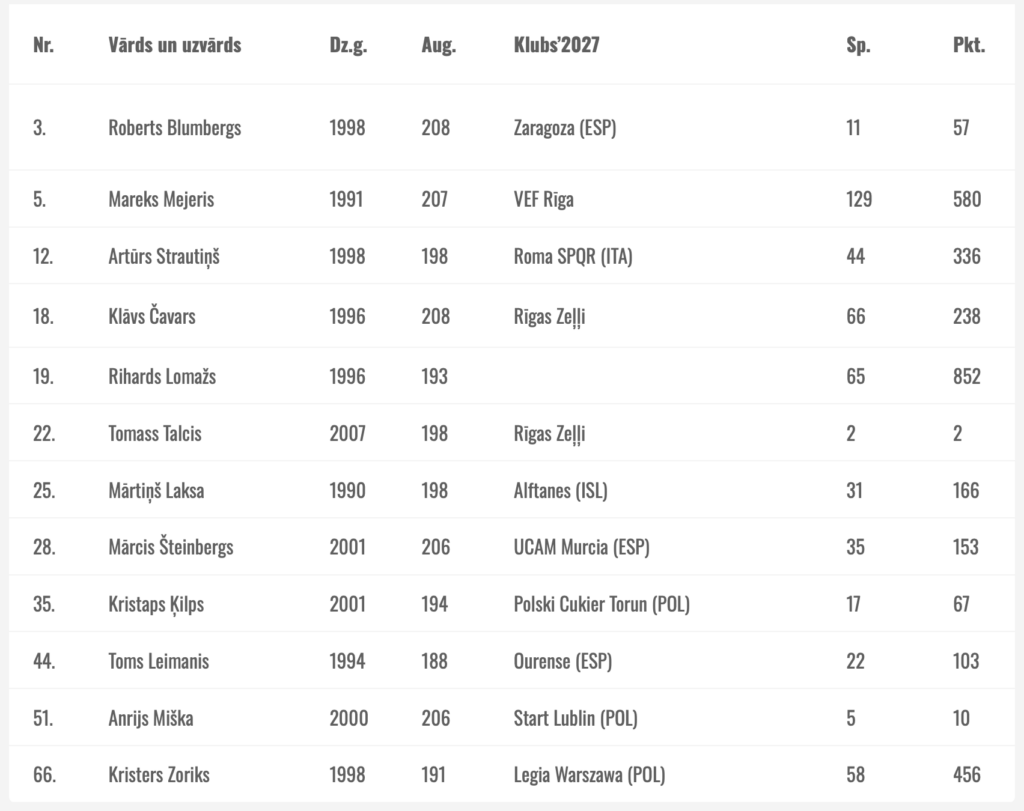Select the Vārds un uzvārds column header
This screenshot has height=811, width=1024.
[174, 45]
